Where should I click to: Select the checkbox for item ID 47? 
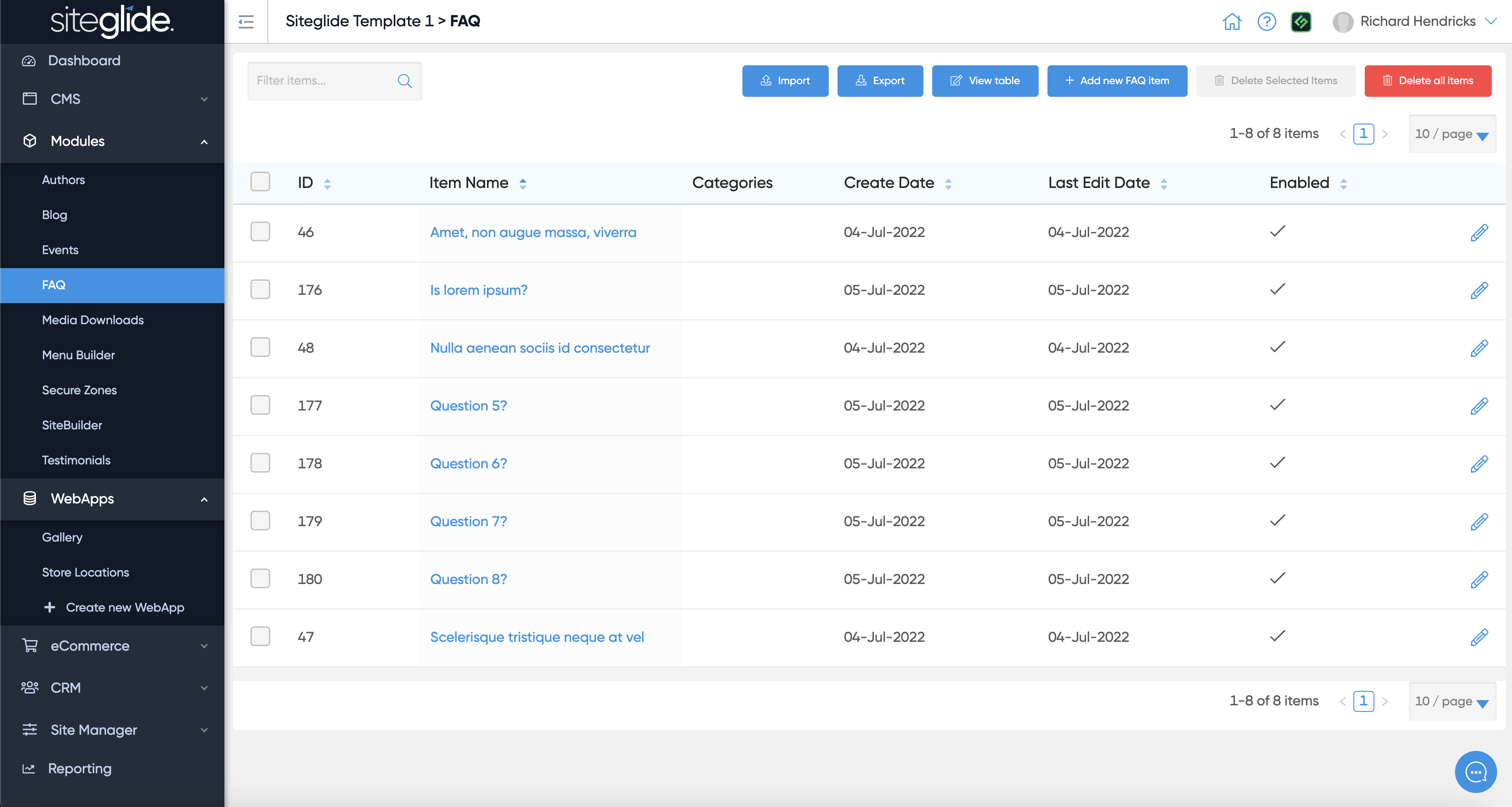coord(260,636)
